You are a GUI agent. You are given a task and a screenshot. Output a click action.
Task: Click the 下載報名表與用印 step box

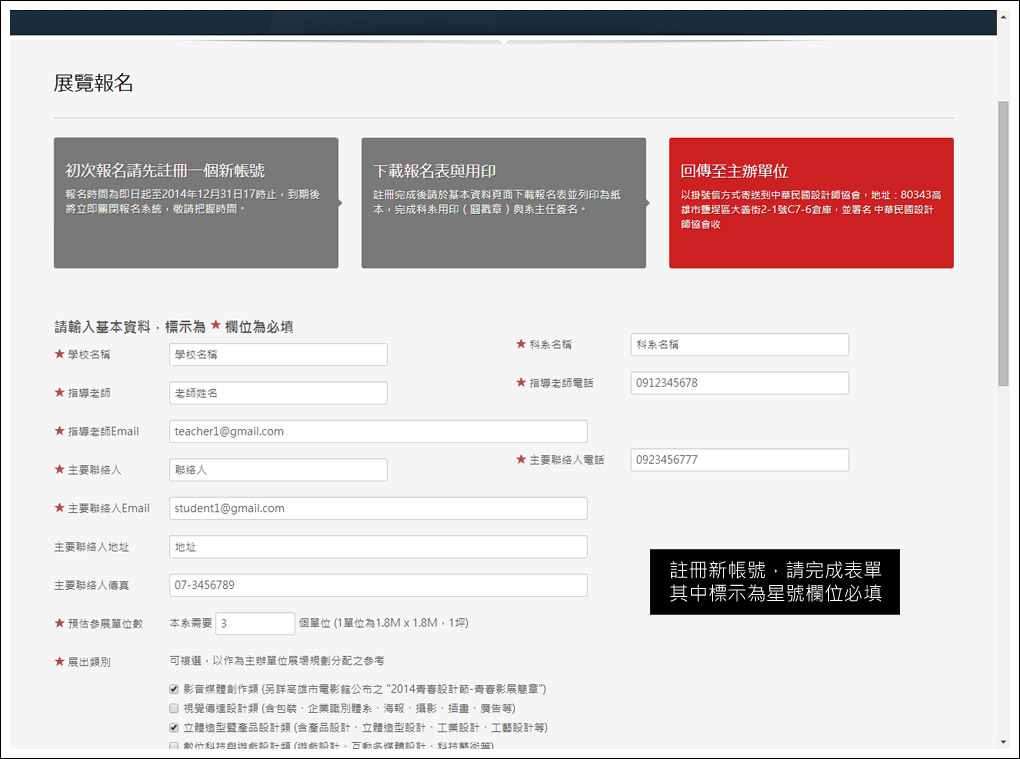pos(503,202)
